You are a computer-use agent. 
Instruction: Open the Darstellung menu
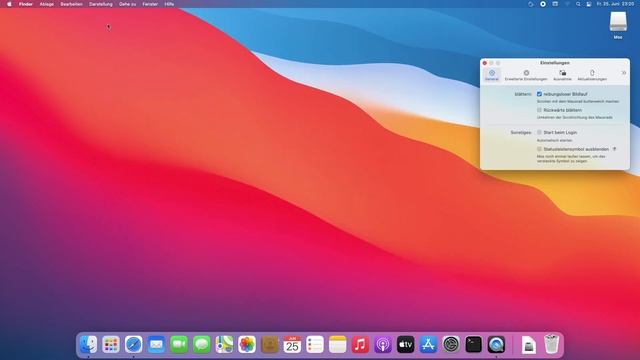(101, 4)
